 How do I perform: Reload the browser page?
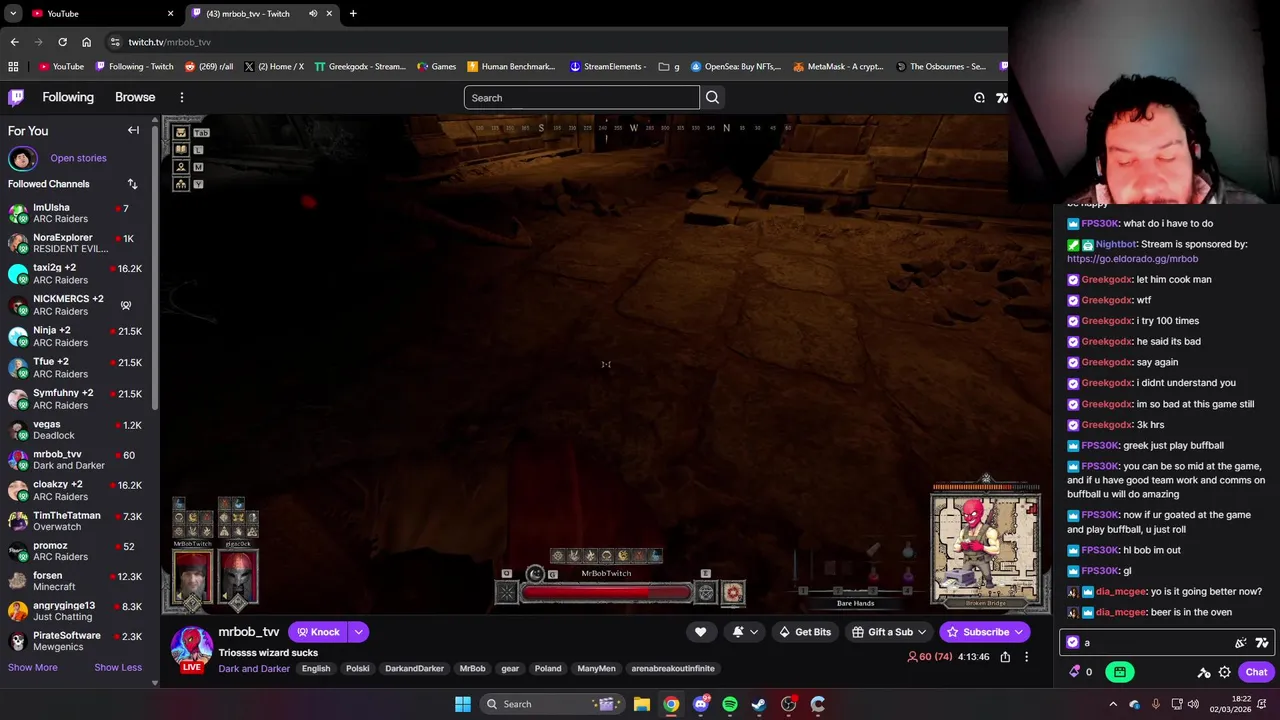point(62,42)
